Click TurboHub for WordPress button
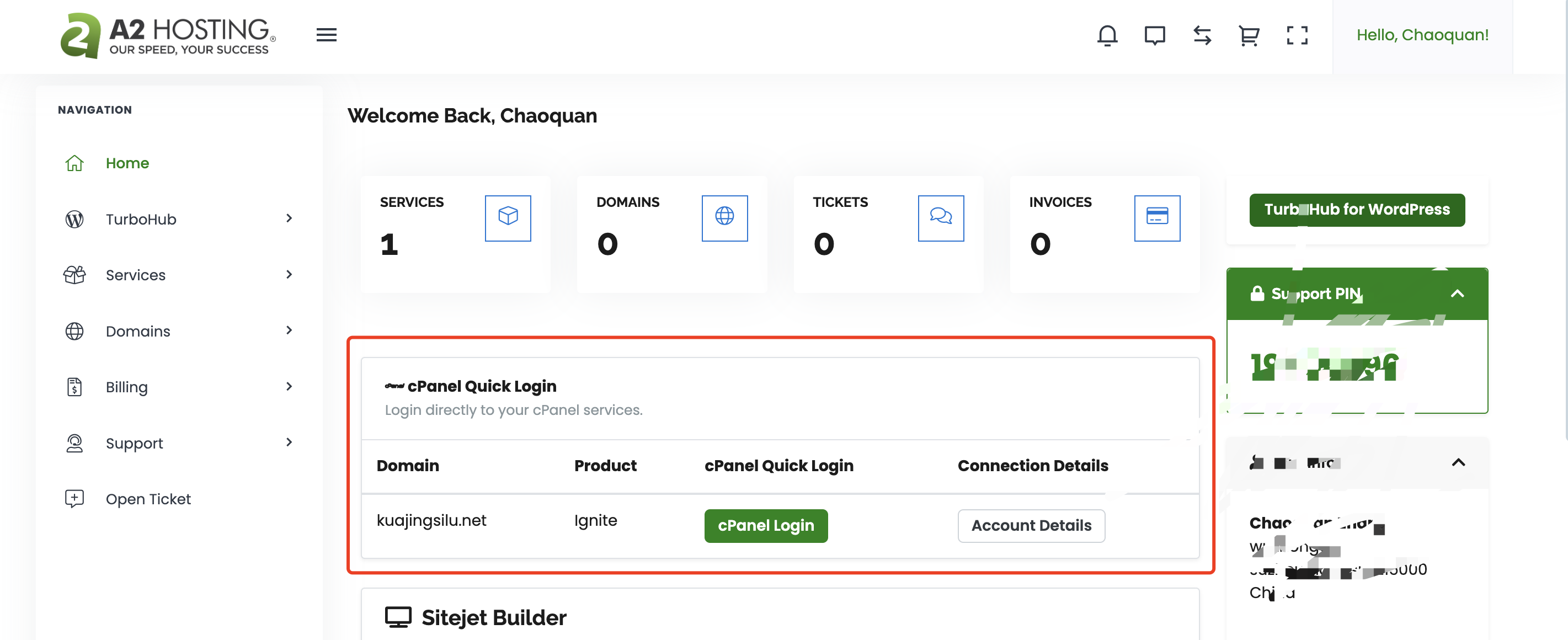Viewport: 1568px width, 640px height. pyautogui.click(x=1357, y=210)
